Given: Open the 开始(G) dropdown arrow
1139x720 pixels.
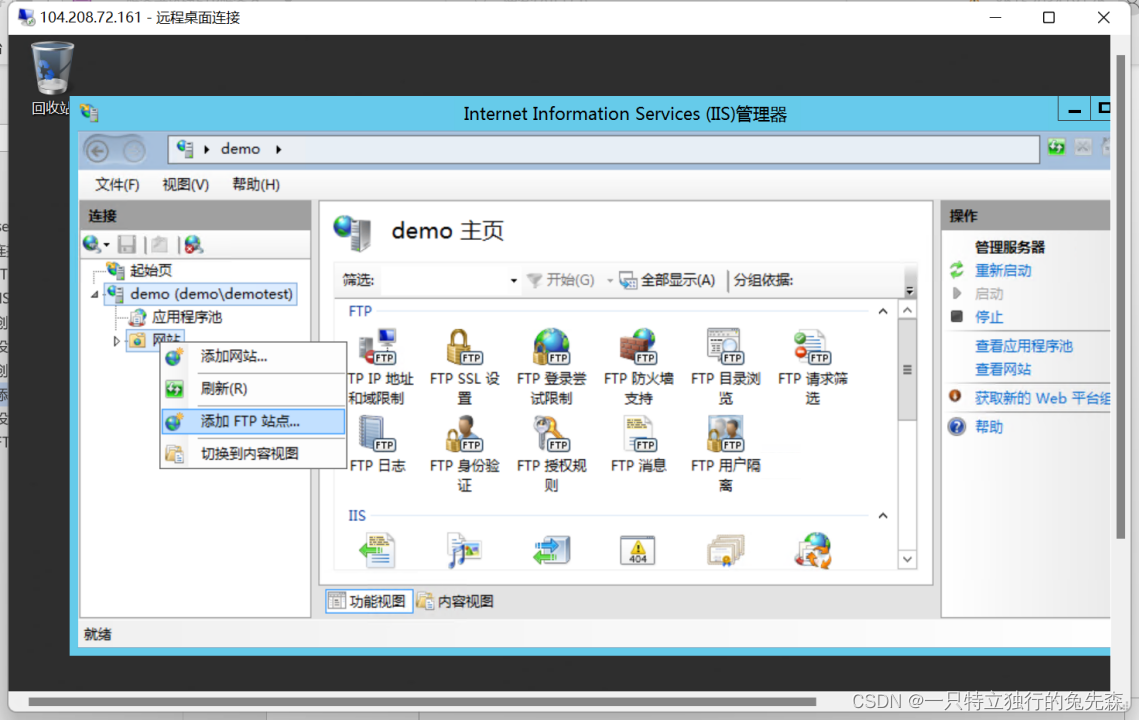Looking at the screenshot, I should pos(609,280).
